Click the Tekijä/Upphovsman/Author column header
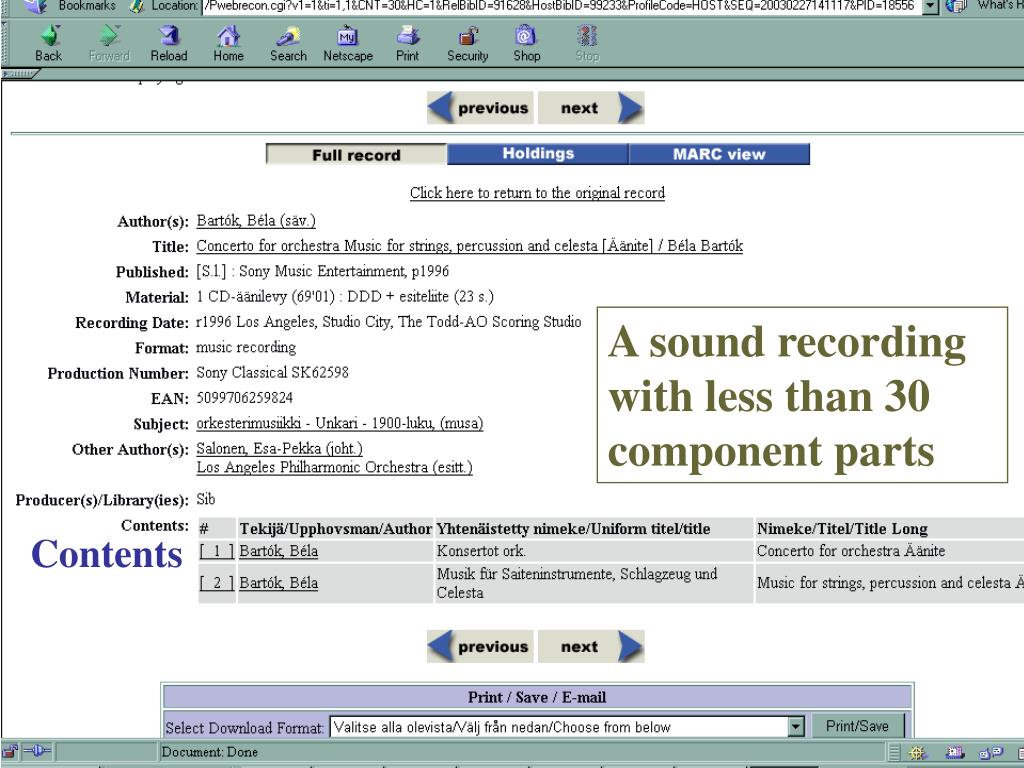This screenshot has width=1024, height=768. click(x=335, y=528)
